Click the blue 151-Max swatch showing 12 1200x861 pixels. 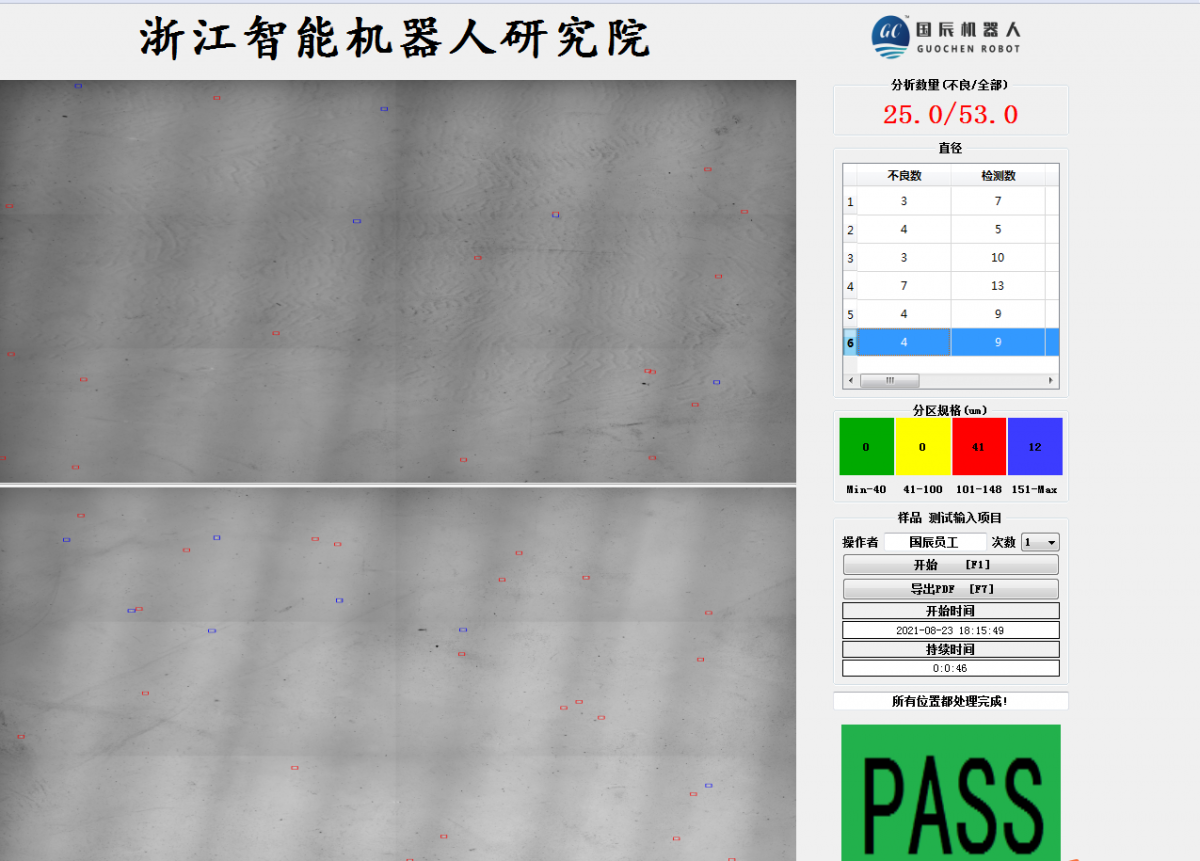1035,446
